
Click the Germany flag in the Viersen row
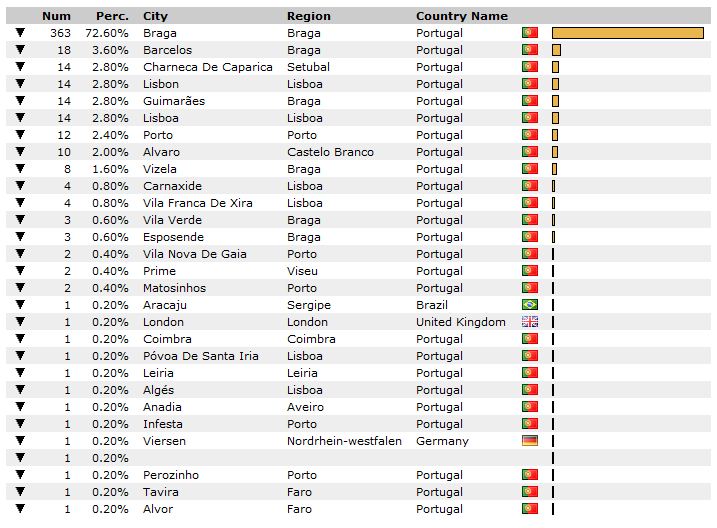pos(530,441)
